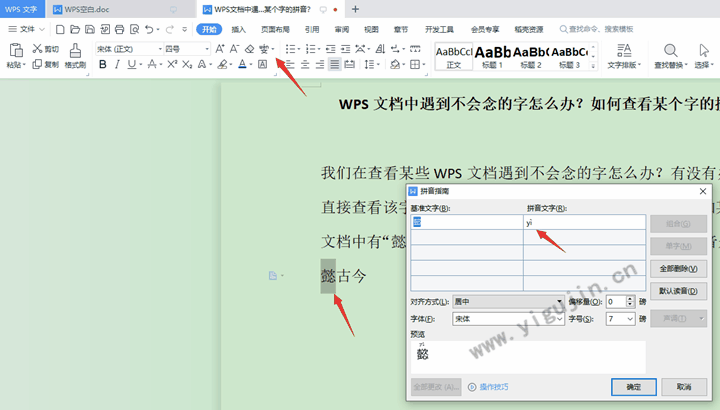Save the document icon
The width and height of the screenshot is (720, 410).
[x=90, y=29]
